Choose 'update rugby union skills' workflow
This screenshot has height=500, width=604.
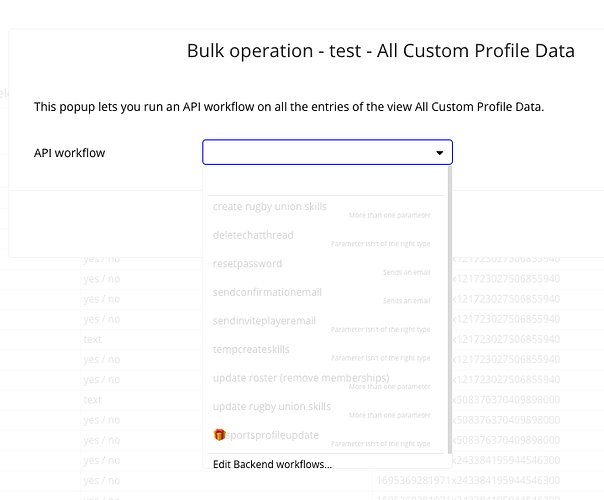[x=272, y=407]
